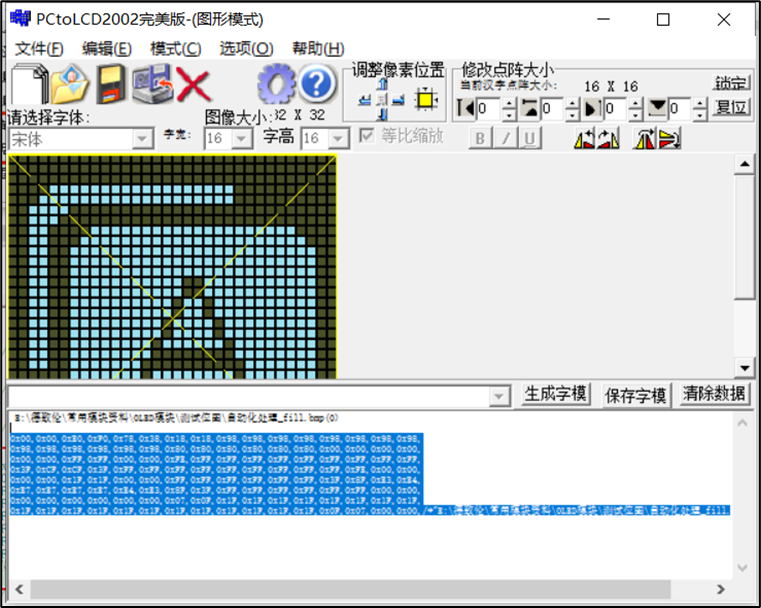The image size is (761, 608).
Task: Click the red X delete icon
Action: [193, 85]
